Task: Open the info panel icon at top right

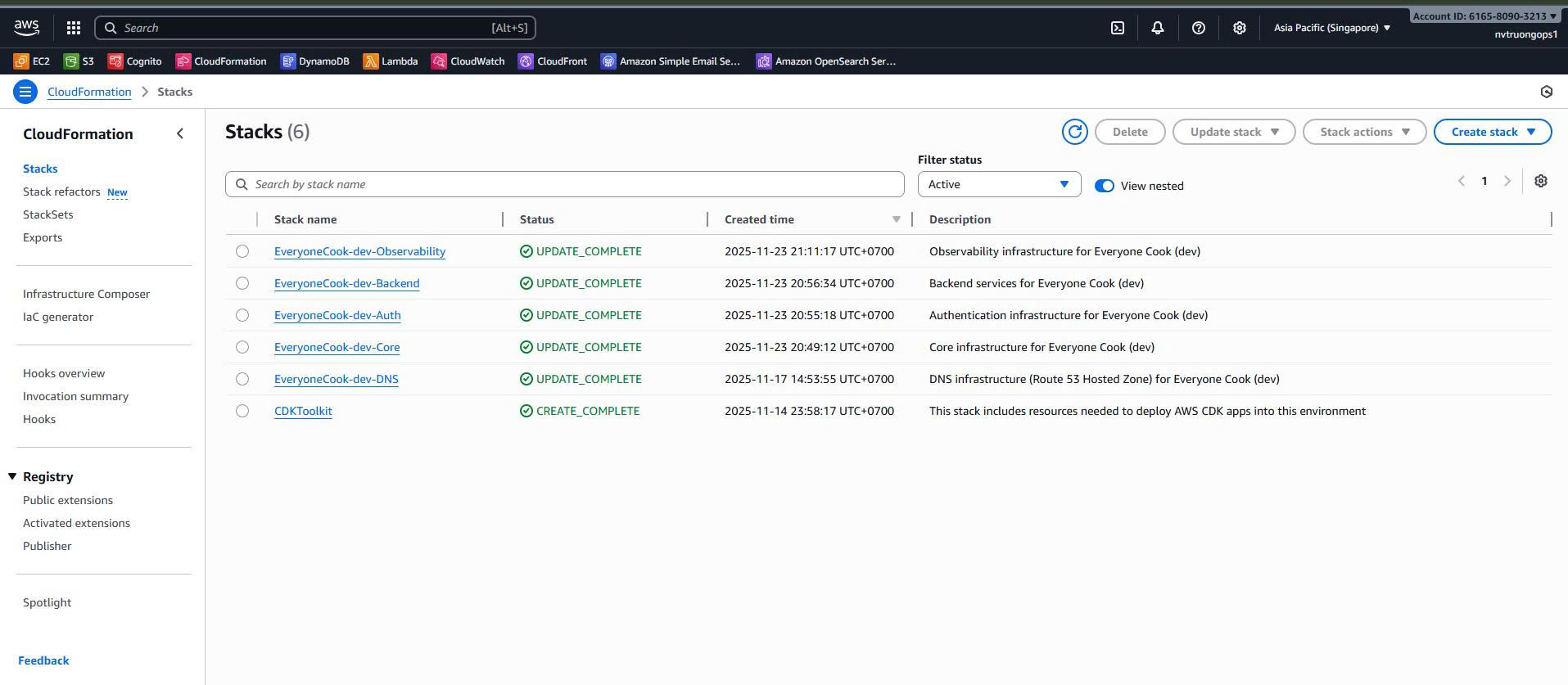Action: pyautogui.click(x=1547, y=92)
